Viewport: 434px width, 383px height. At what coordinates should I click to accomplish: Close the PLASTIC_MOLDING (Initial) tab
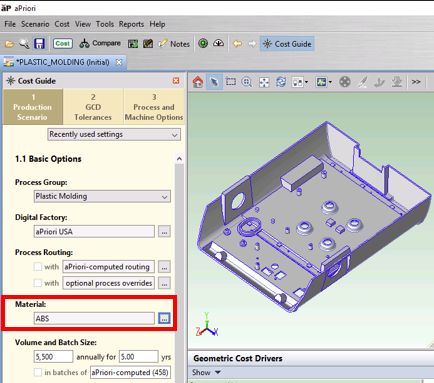click(x=119, y=62)
